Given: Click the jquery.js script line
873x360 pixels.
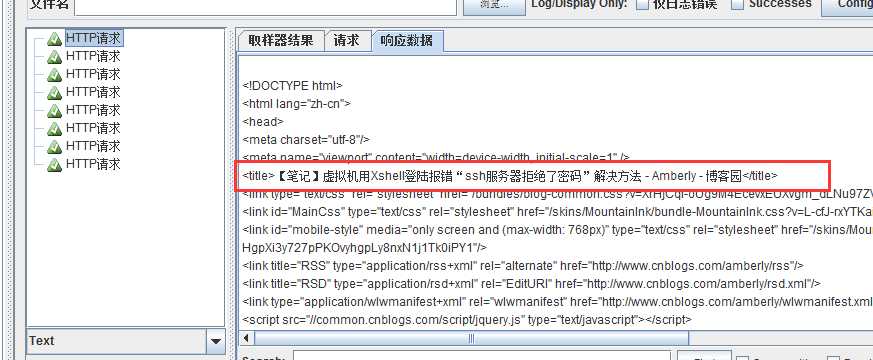Looking at the screenshot, I should (x=467, y=320).
